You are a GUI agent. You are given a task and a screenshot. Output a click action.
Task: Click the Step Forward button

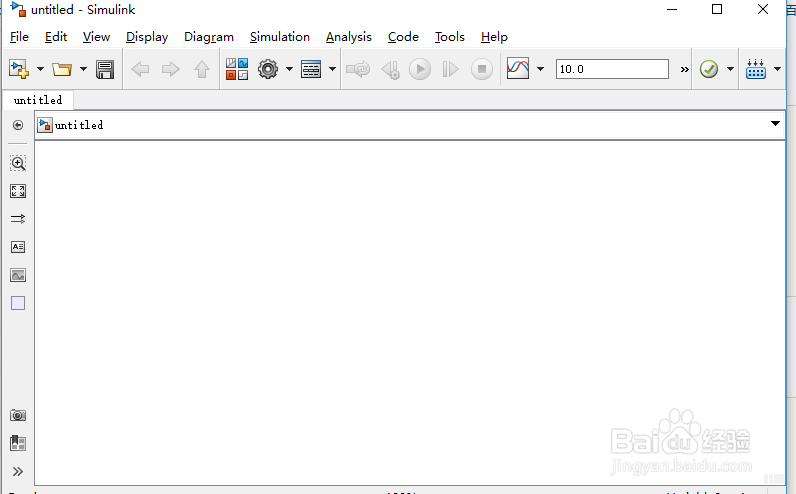click(450, 69)
